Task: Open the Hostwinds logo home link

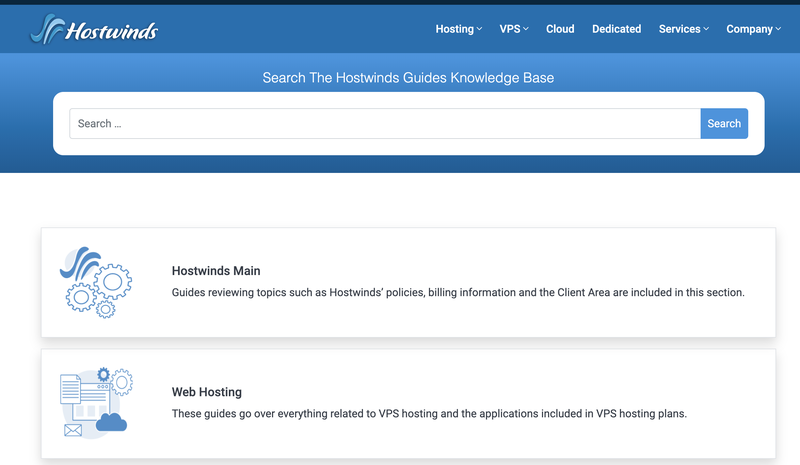Action: [x=94, y=30]
